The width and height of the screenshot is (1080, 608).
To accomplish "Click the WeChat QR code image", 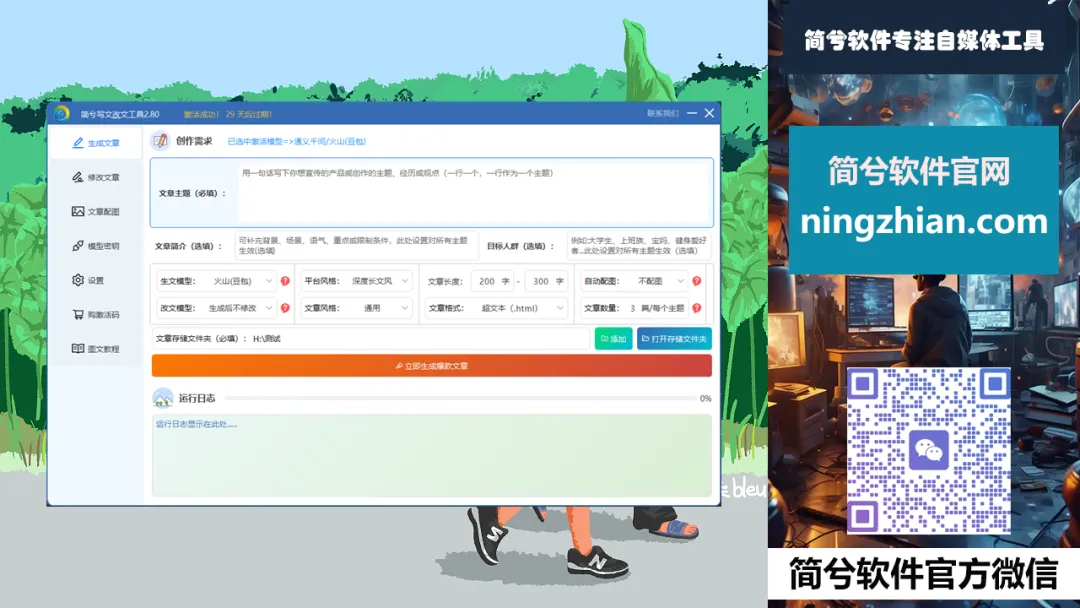I will 928,450.
